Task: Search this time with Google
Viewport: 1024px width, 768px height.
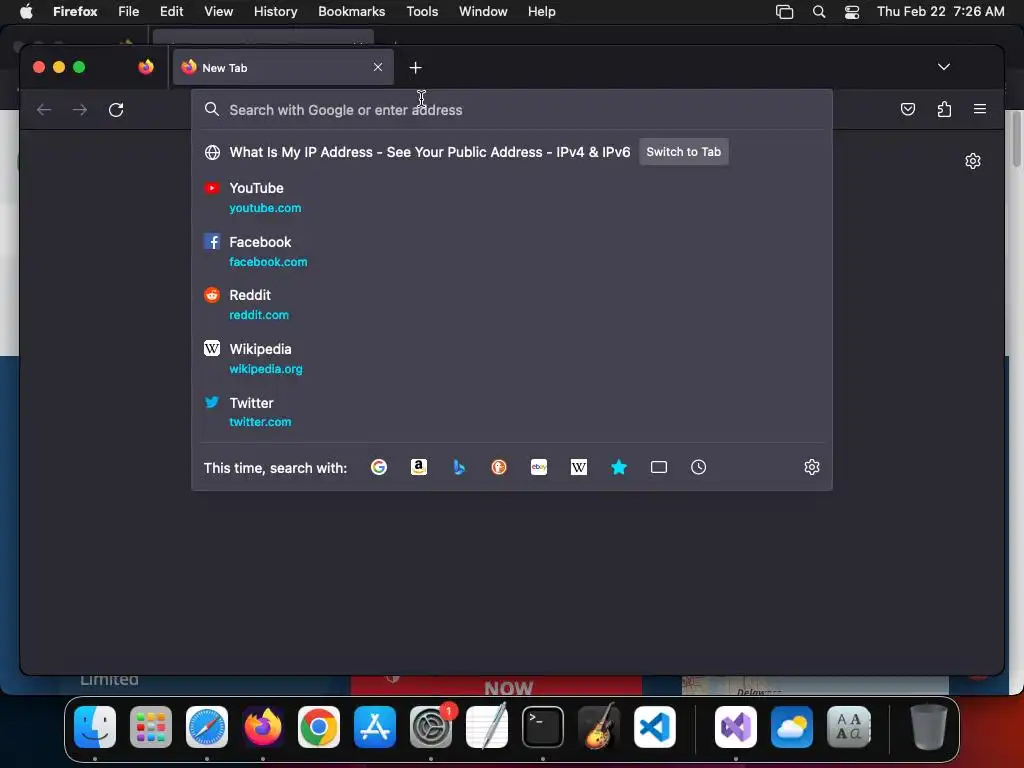Action: click(x=379, y=467)
